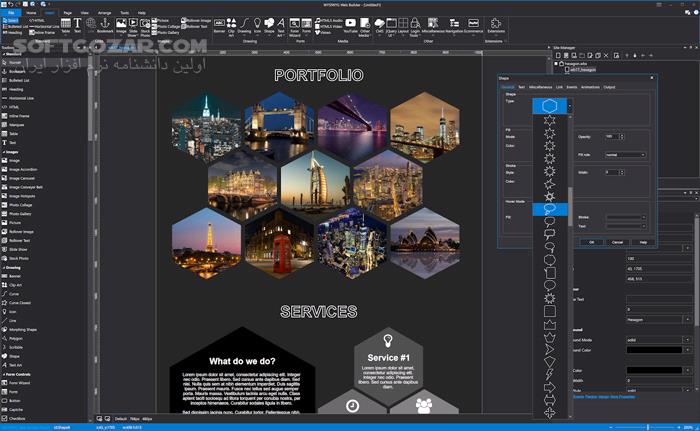Open the File menu
This screenshot has height=431, width=700.
point(11,13)
